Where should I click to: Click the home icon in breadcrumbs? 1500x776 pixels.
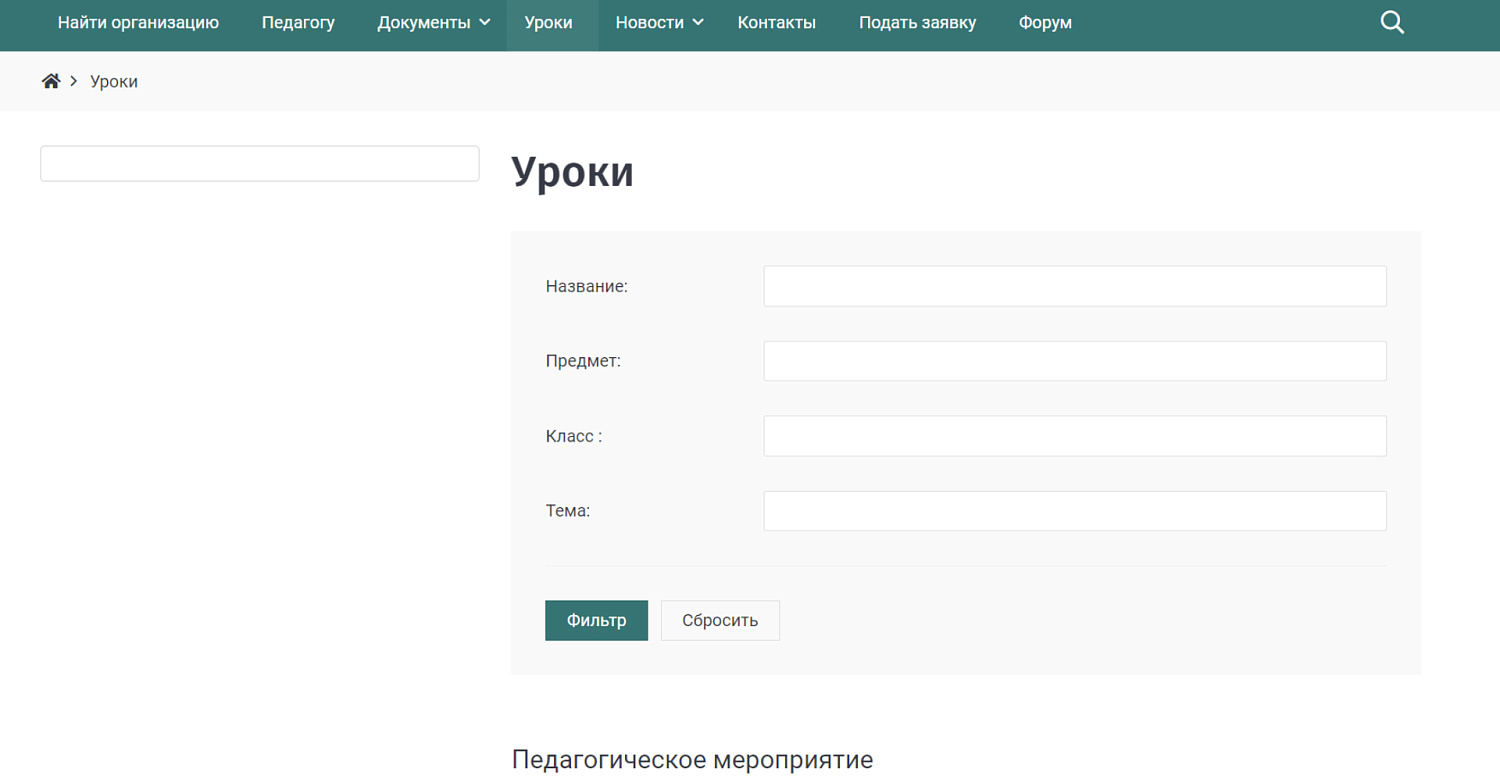click(51, 81)
